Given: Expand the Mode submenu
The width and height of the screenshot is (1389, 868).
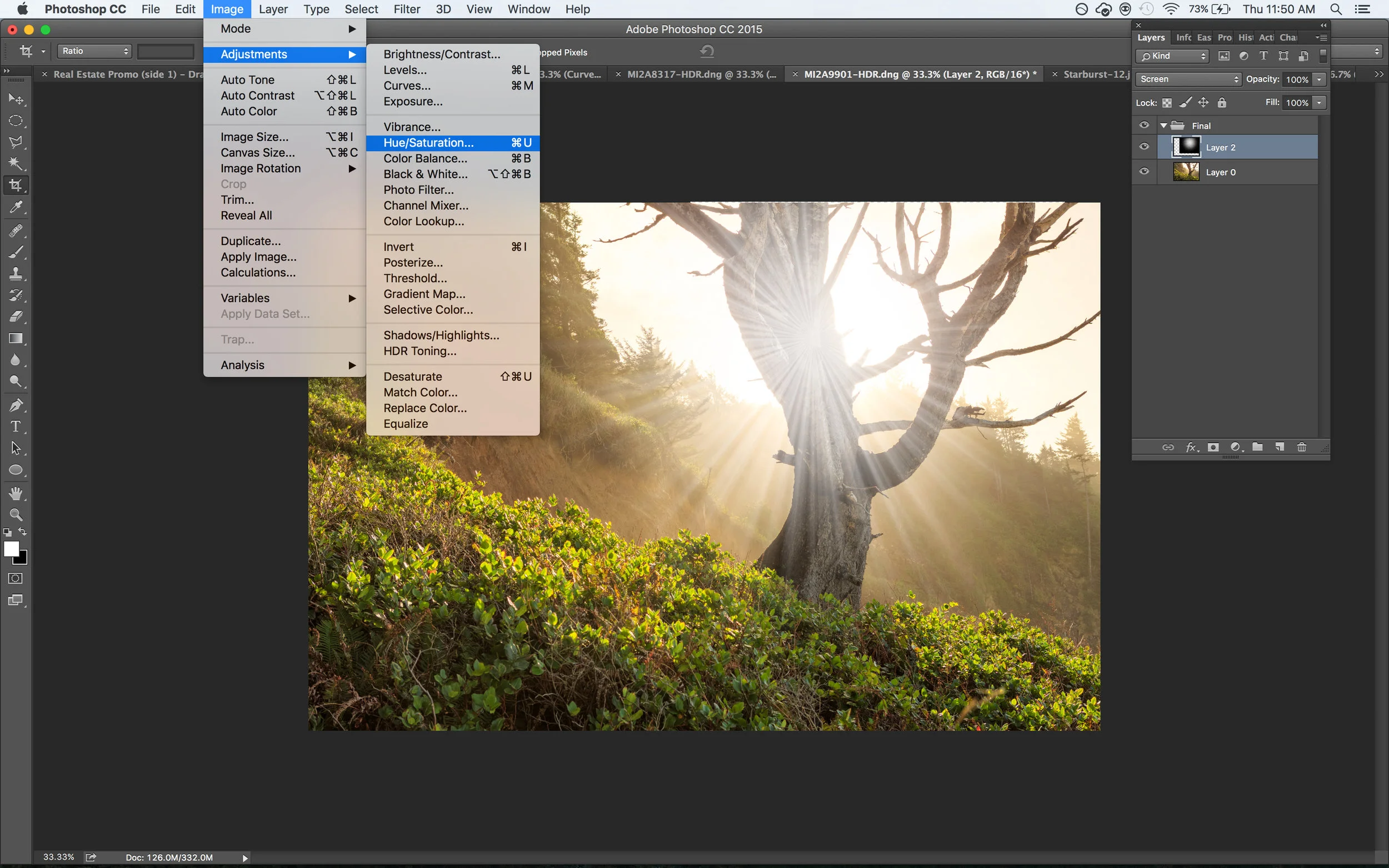Looking at the screenshot, I should point(285,29).
